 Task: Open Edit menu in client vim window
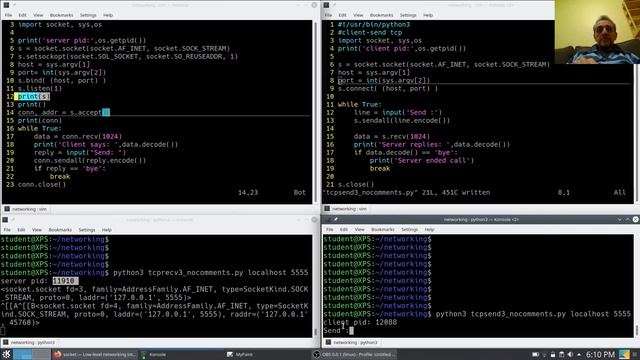click(x=342, y=15)
